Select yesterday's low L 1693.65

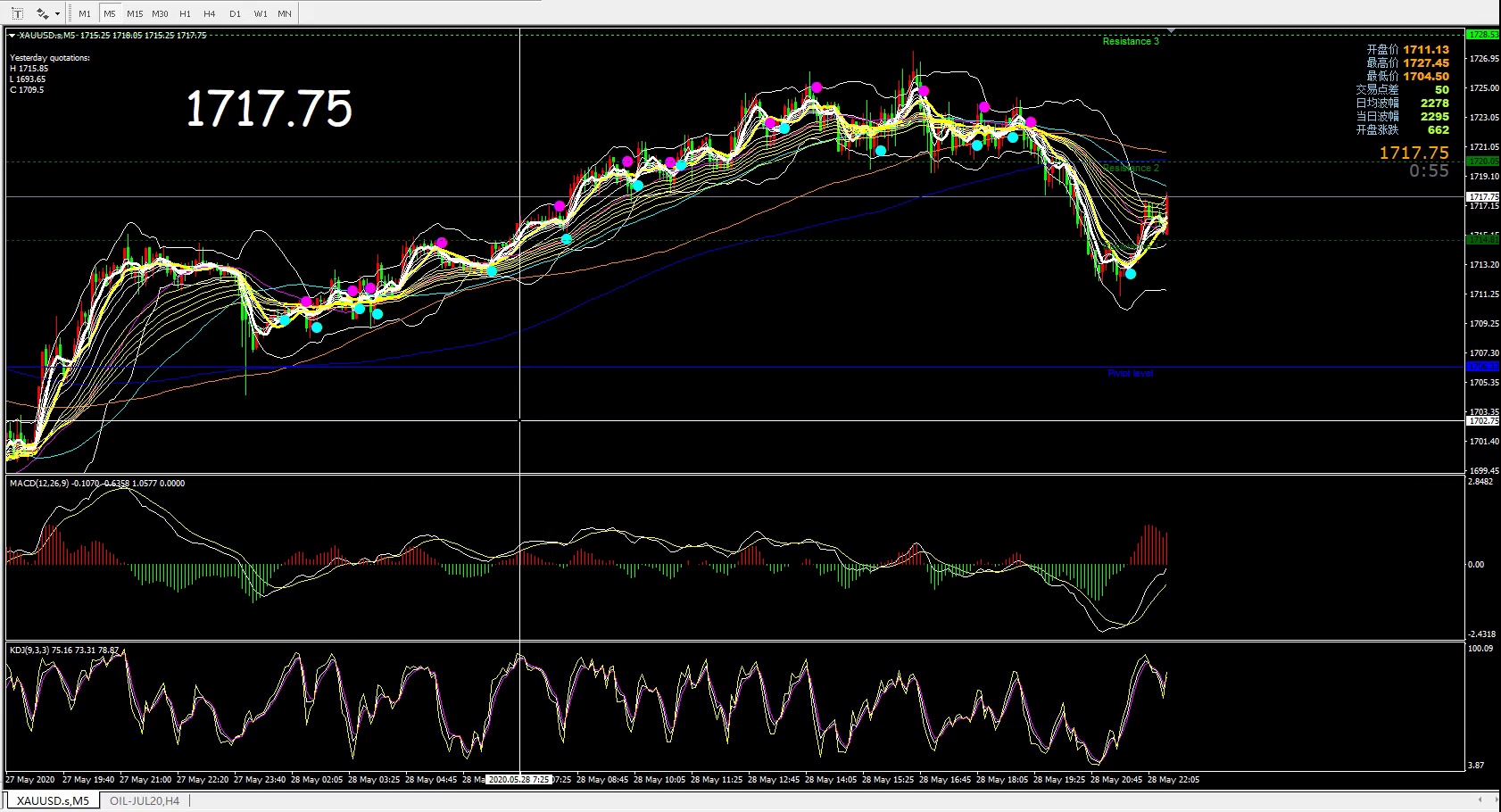28,79
